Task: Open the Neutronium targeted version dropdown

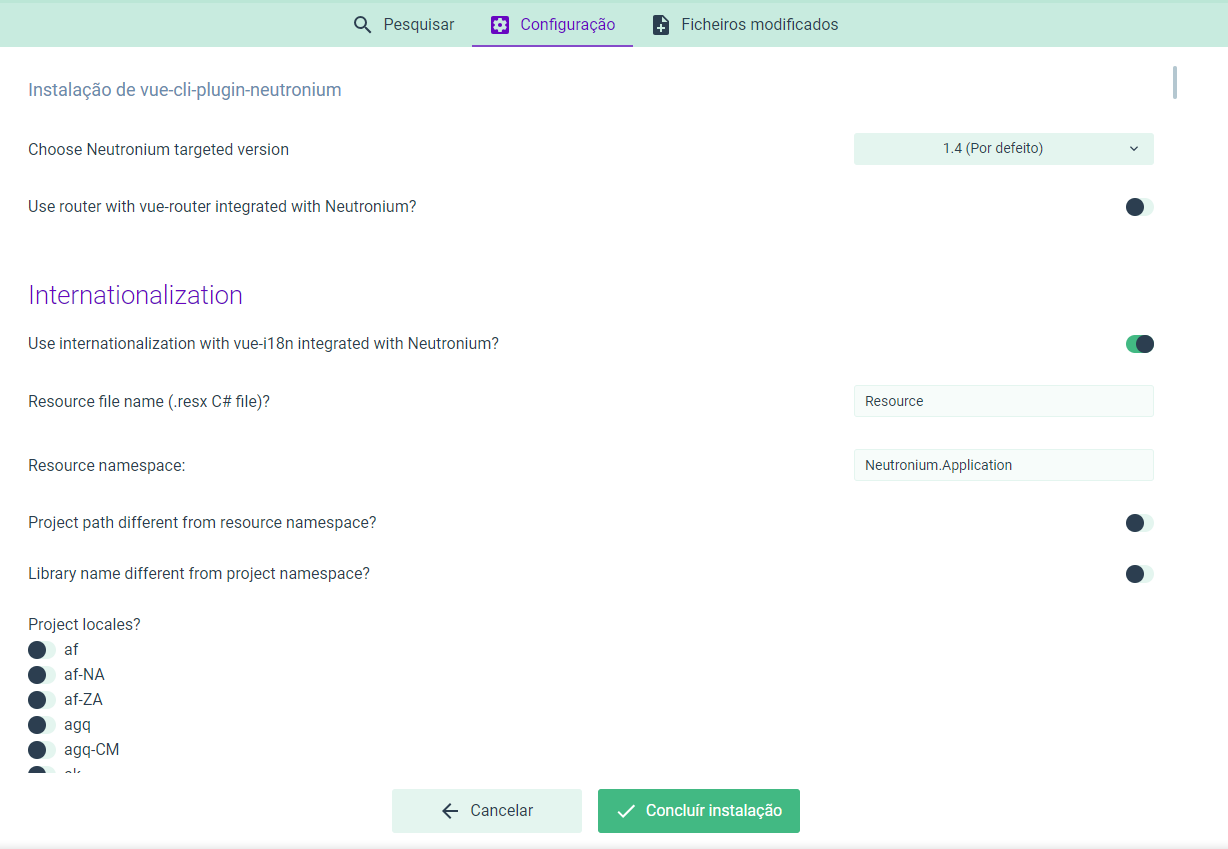Action: 1003,149
